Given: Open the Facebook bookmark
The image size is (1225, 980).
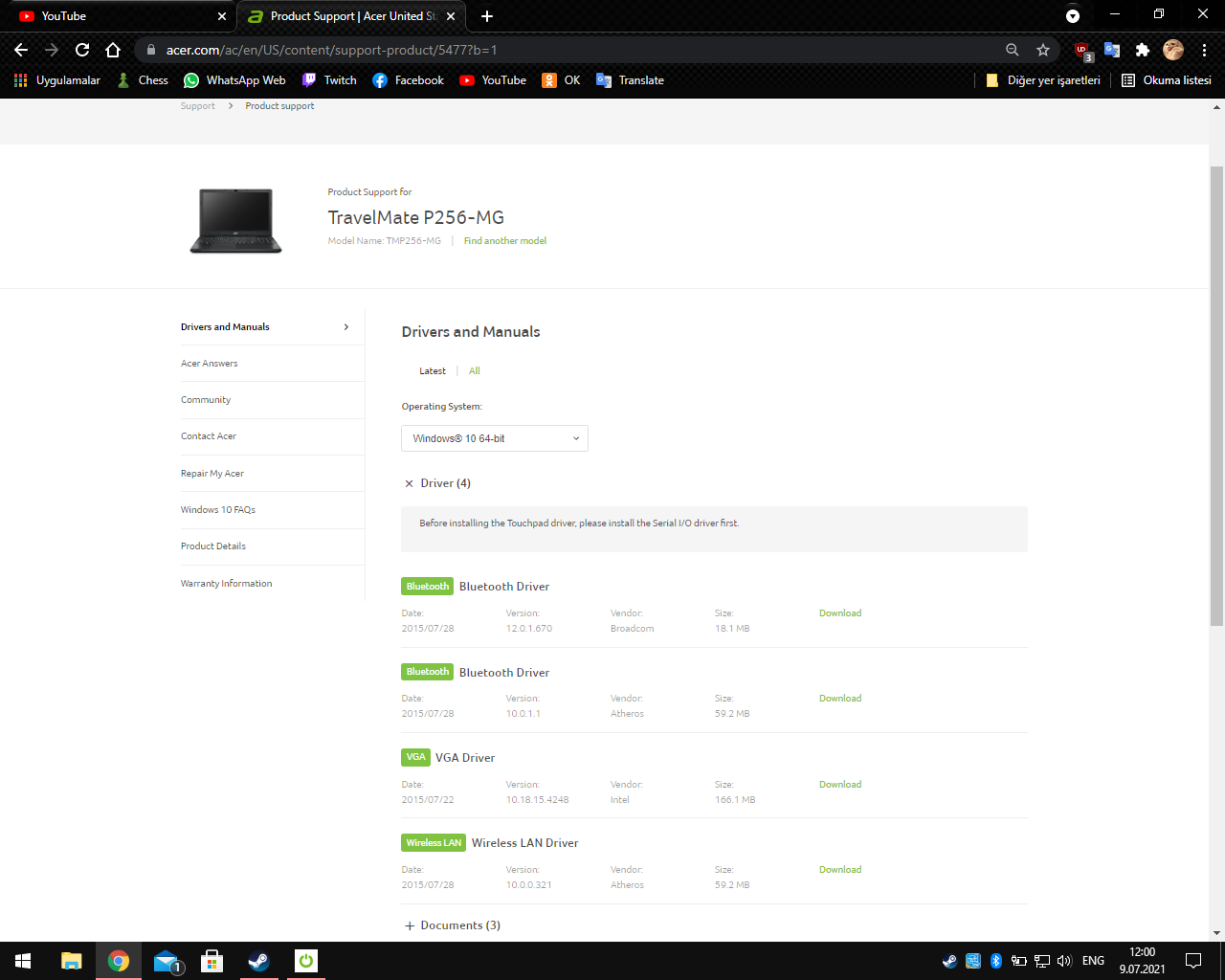Looking at the screenshot, I should click(409, 80).
